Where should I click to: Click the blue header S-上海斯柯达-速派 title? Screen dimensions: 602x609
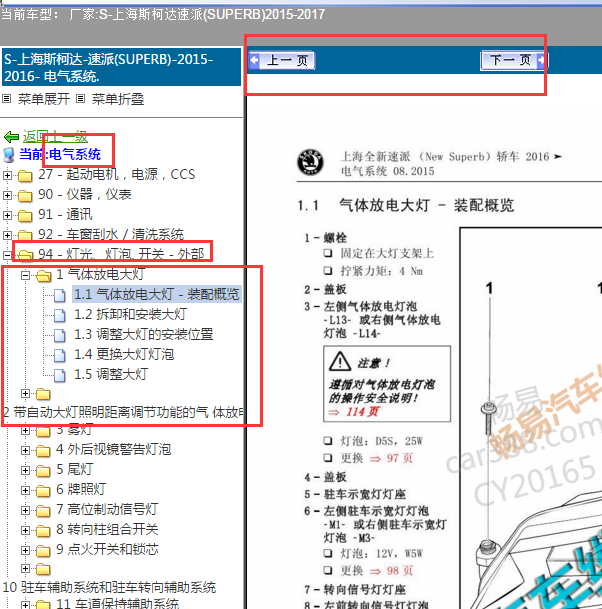(122, 68)
